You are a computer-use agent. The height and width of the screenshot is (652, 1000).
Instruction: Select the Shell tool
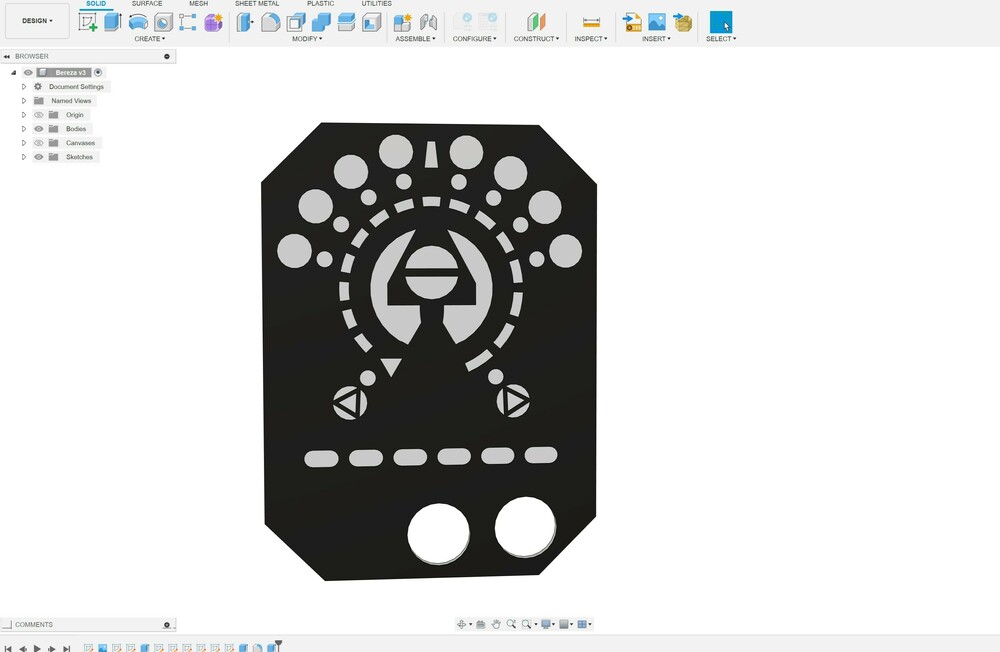click(296, 22)
